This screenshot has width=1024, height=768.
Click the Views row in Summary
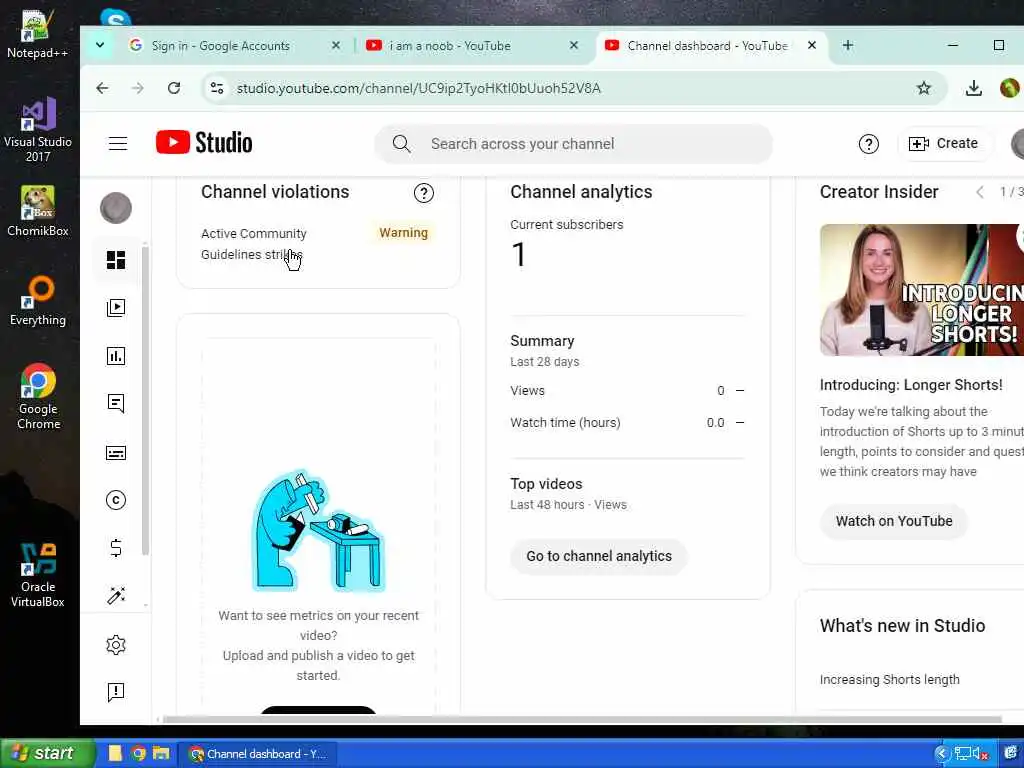[628, 391]
